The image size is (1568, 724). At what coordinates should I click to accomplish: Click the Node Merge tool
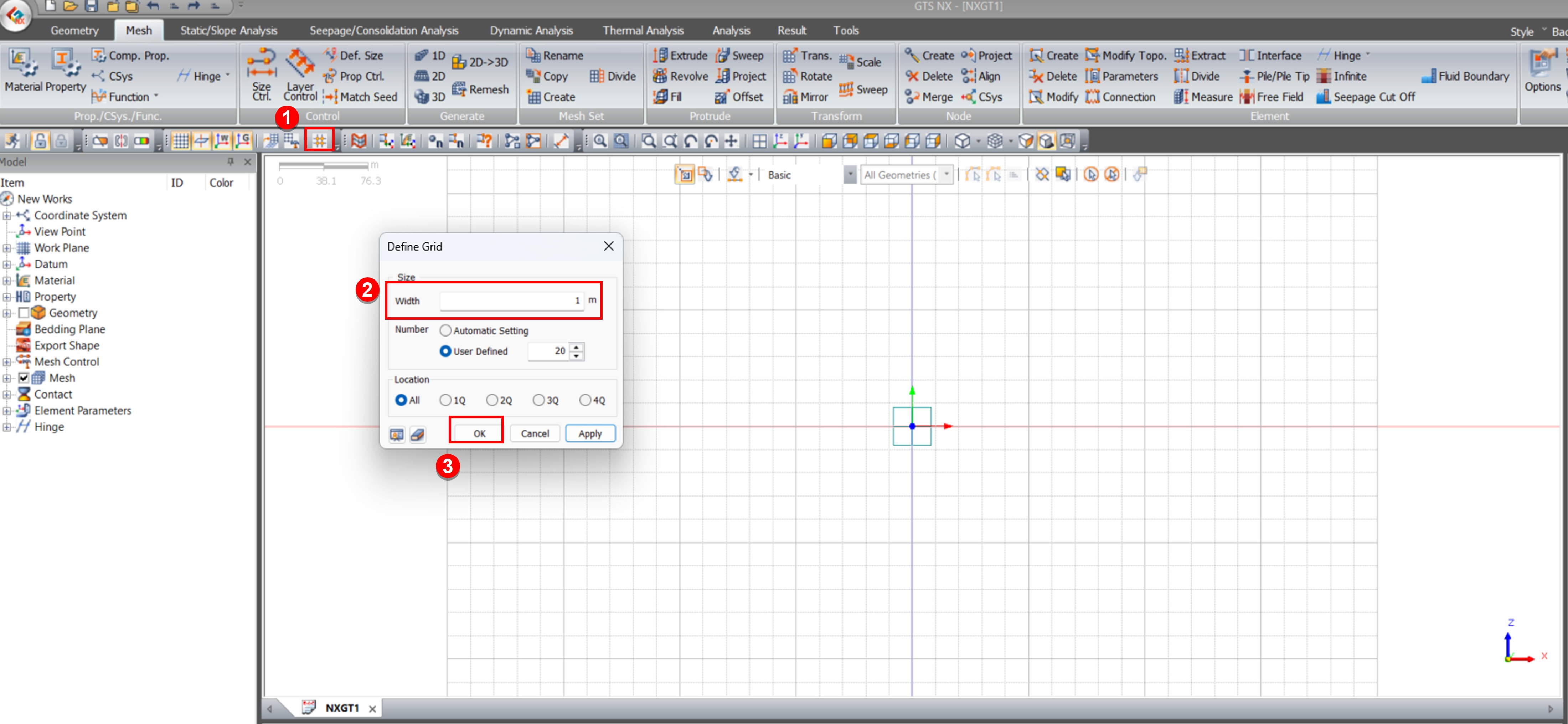[929, 97]
